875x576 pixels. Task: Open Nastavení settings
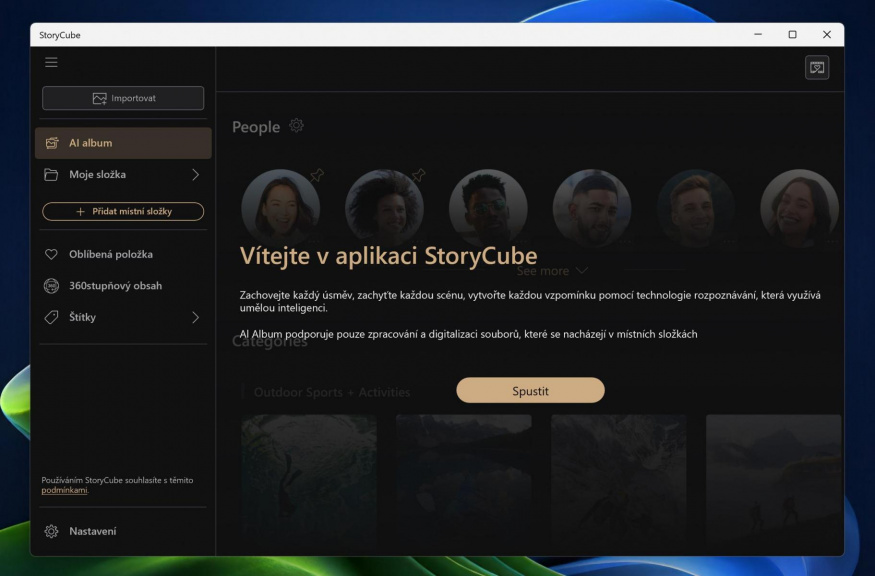tap(123, 531)
